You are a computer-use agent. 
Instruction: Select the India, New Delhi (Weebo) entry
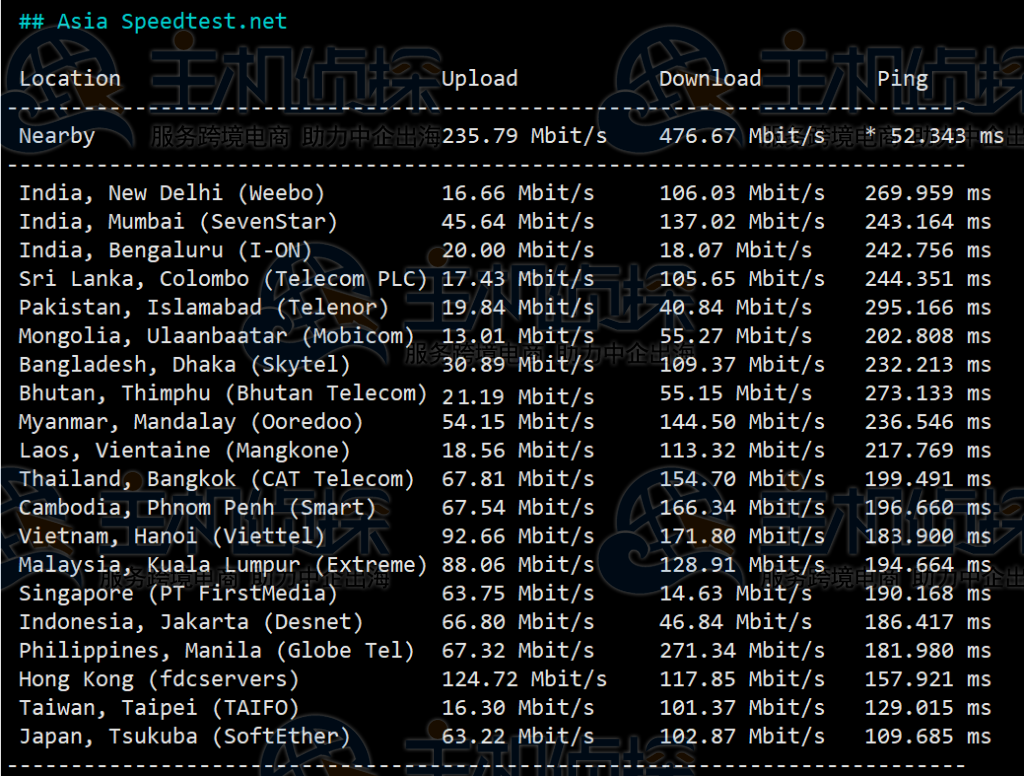pyautogui.click(x=172, y=193)
